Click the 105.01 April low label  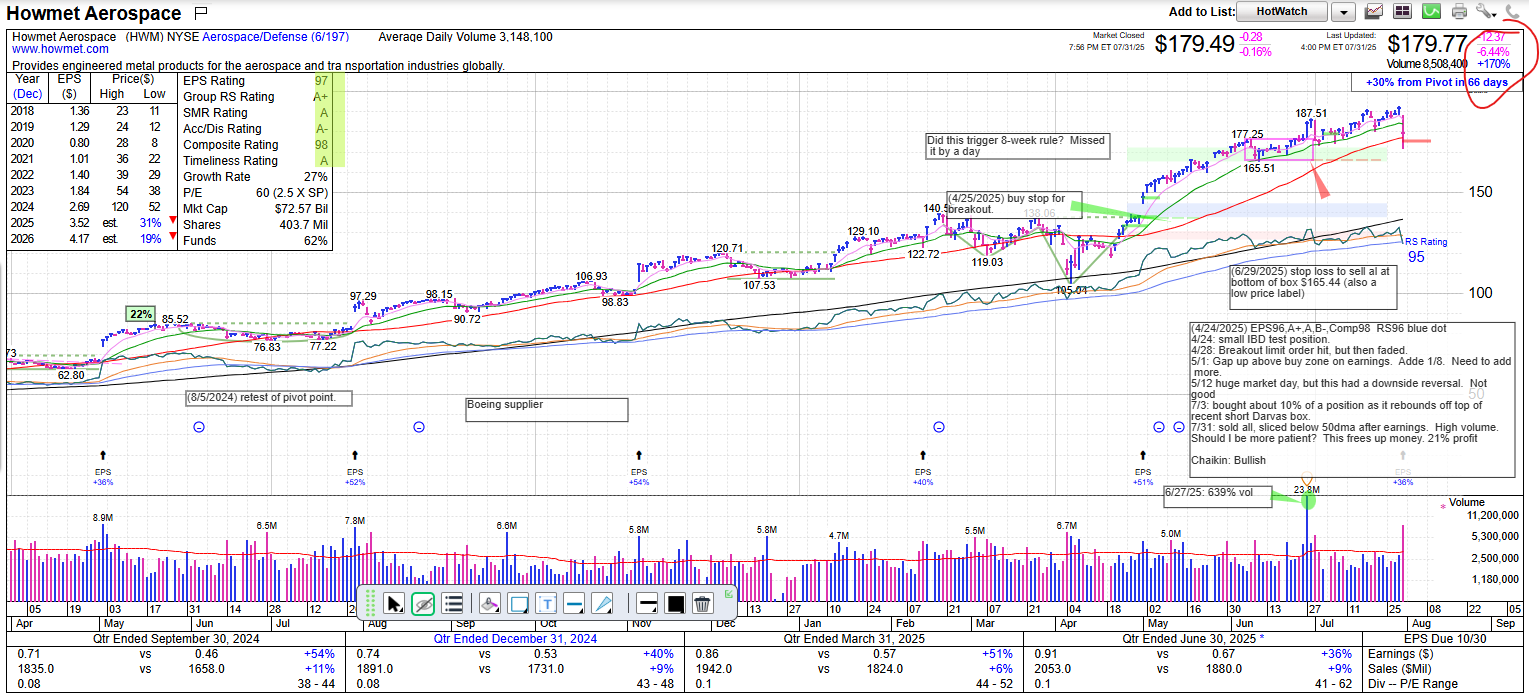pos(1072,291)
